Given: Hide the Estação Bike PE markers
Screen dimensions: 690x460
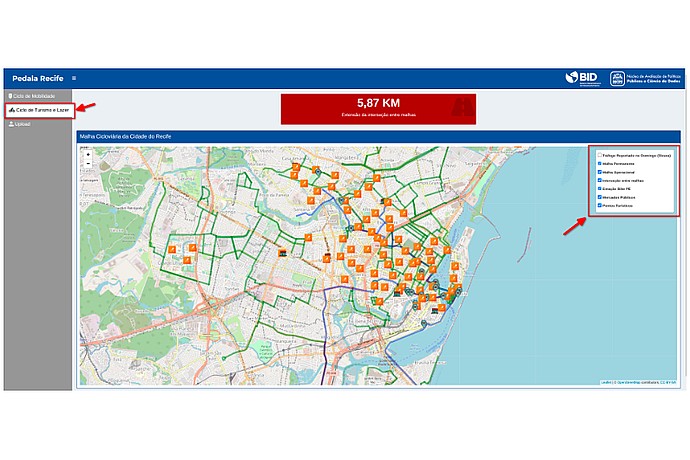Looking at the screenshot, I should 599,188.
